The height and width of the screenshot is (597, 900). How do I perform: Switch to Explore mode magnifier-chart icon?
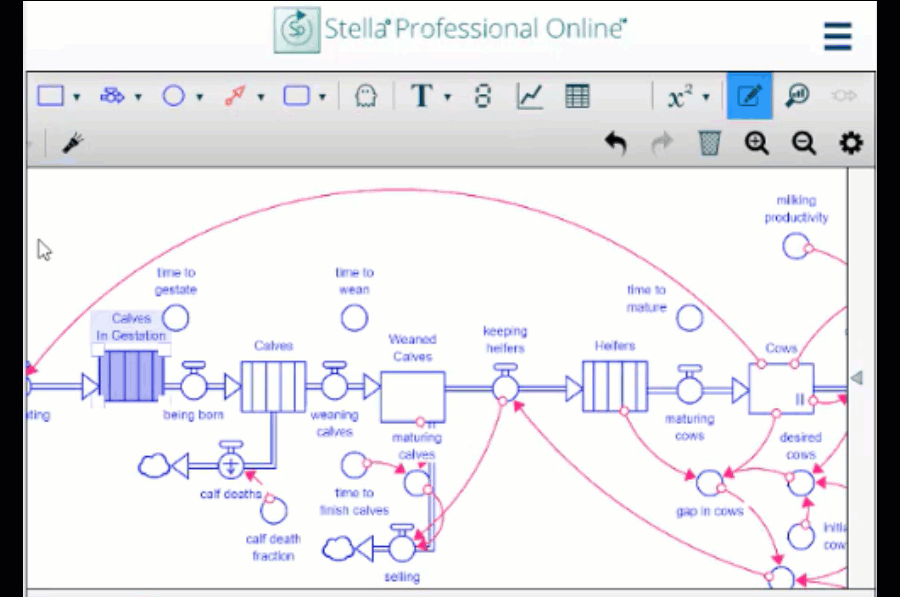coord(797,95)
